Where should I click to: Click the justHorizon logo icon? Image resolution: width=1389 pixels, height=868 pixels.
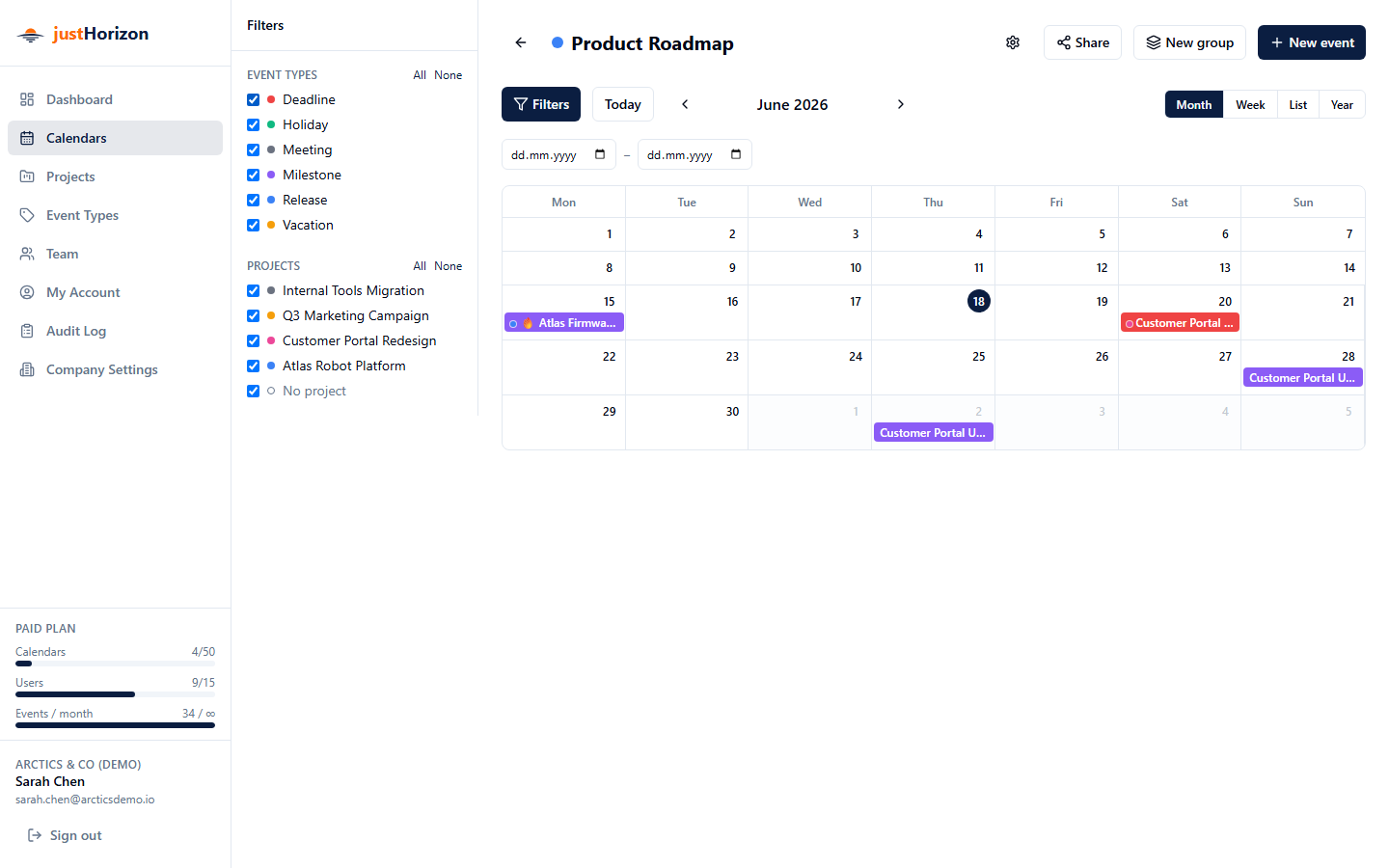click(30, 35)
